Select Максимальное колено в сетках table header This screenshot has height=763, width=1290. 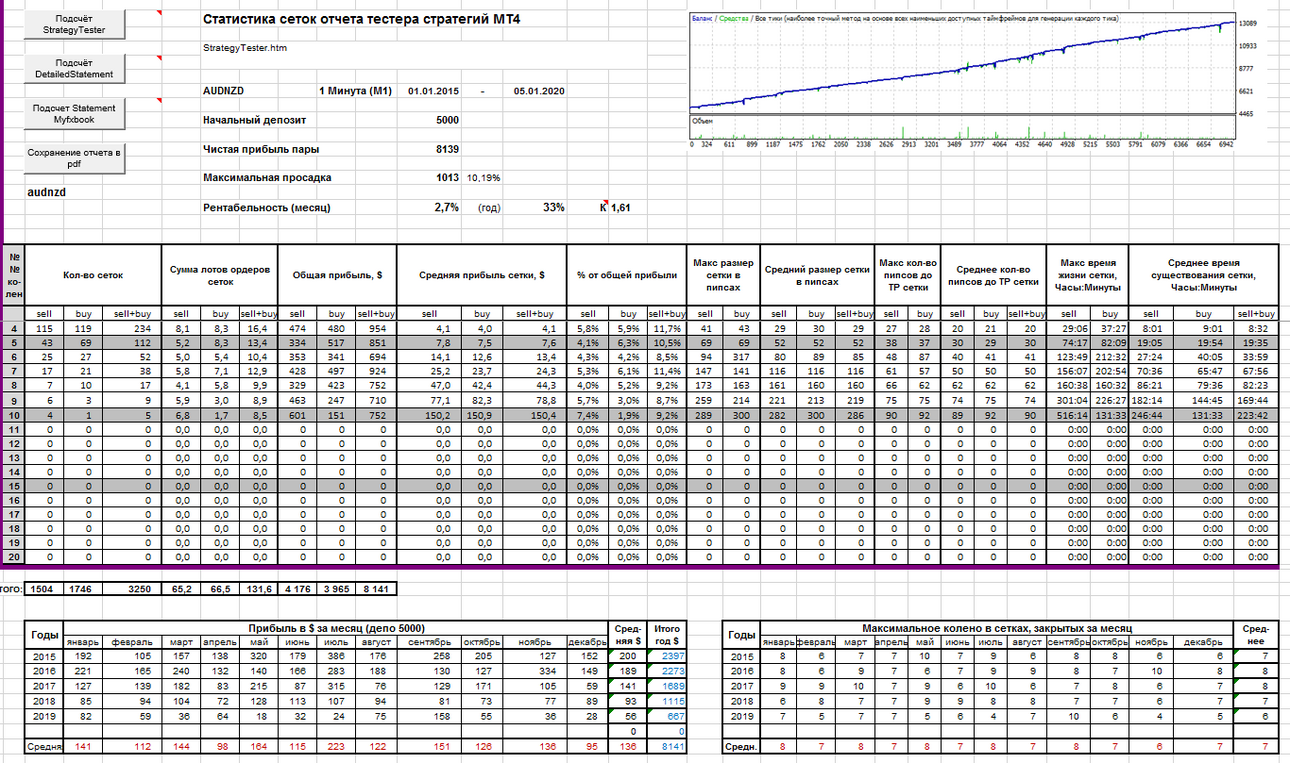997,627
